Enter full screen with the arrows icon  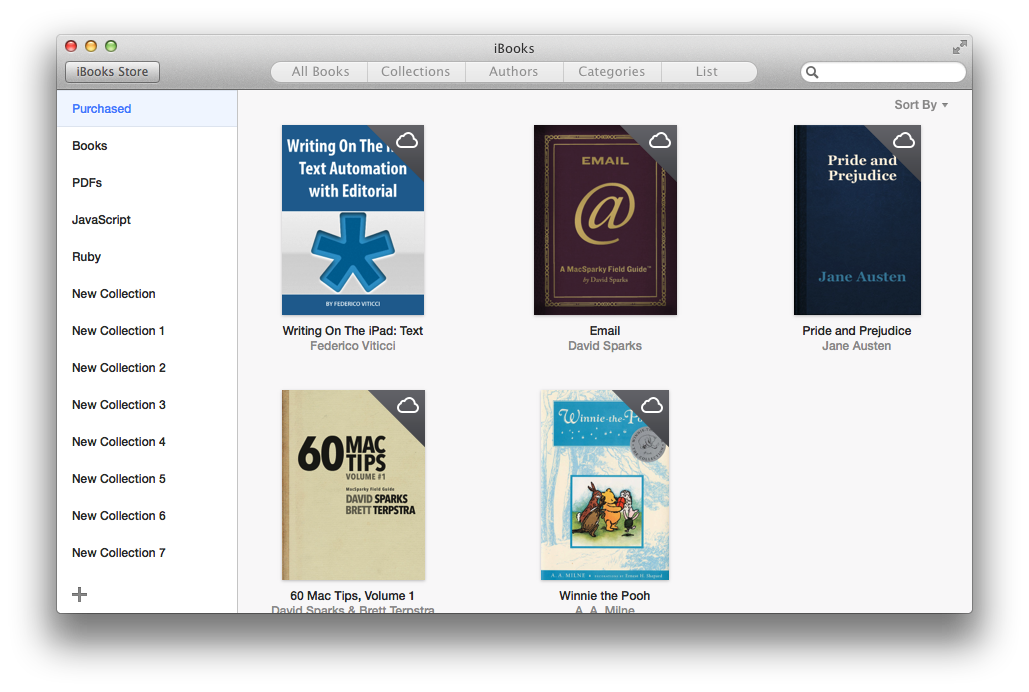(959, 47)
